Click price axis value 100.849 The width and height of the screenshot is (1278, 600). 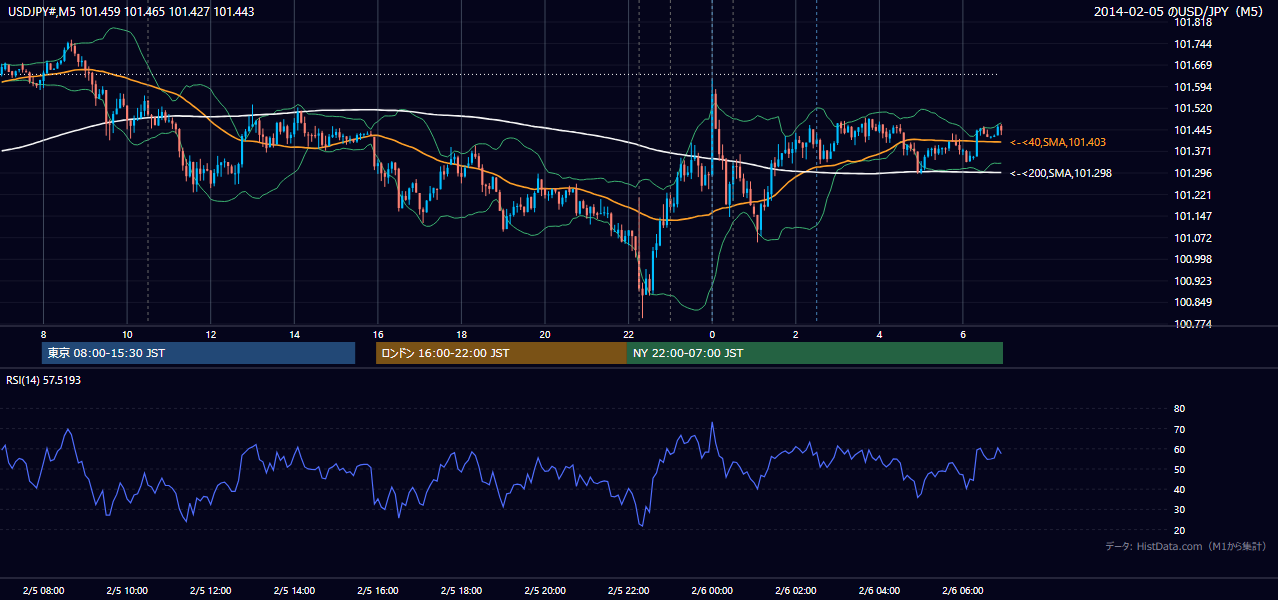point(1193,302)
